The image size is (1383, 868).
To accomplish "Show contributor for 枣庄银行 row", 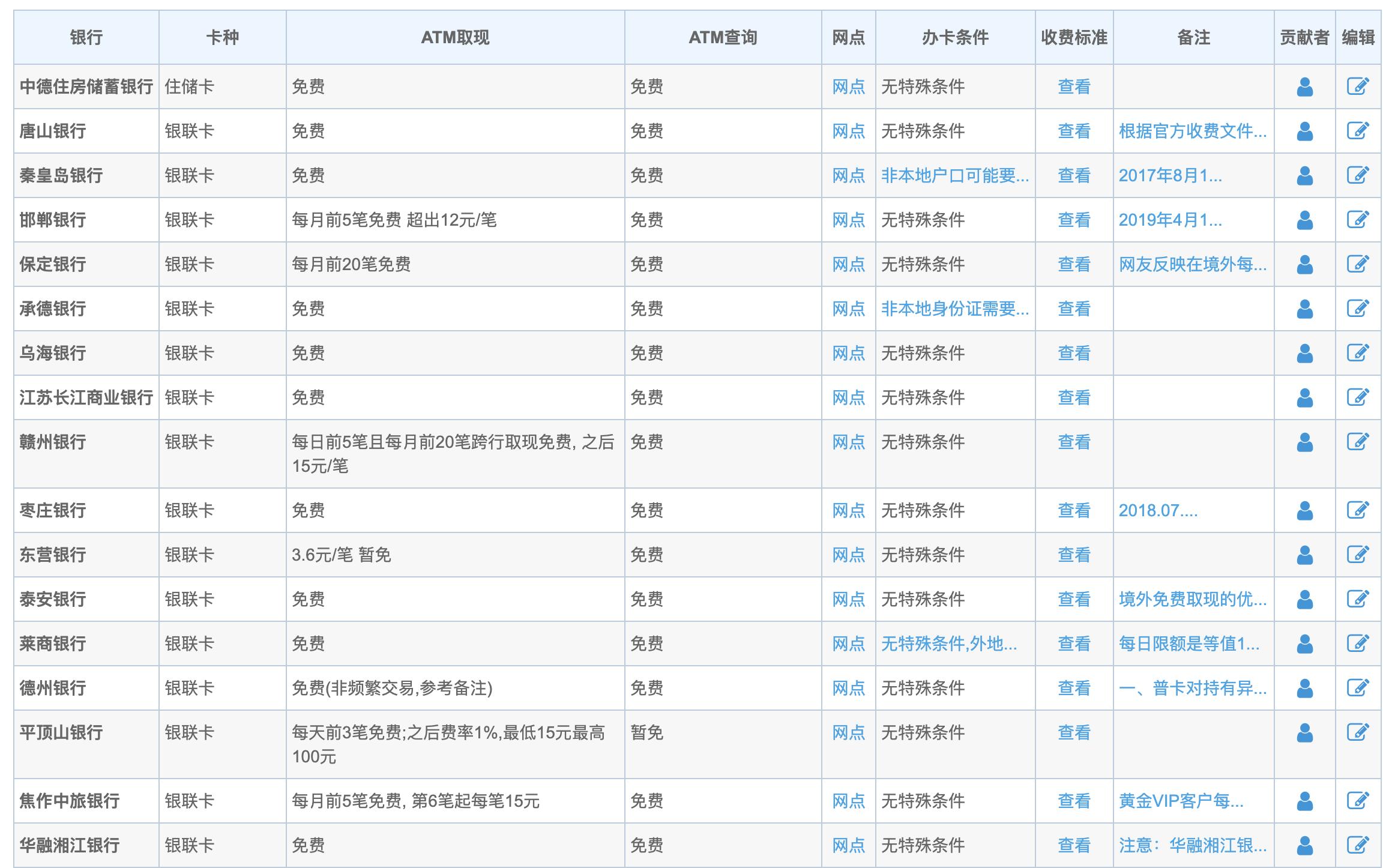I will click(x=1304, y=511).
